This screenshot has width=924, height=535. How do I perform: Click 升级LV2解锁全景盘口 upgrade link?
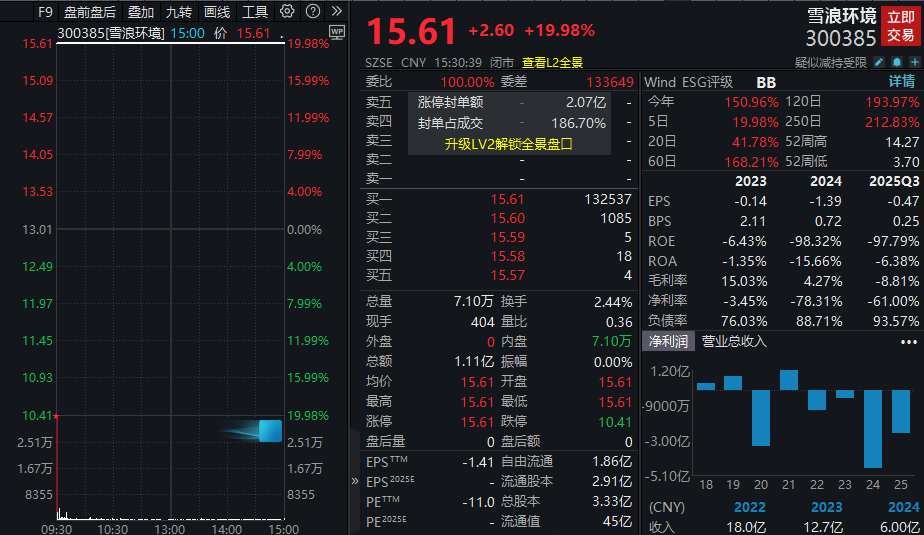pos(509,144)
